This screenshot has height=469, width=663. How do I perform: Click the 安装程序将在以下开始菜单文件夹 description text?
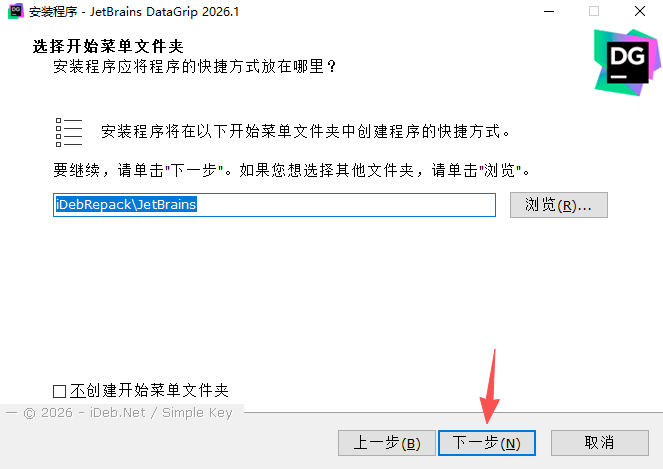305,132
